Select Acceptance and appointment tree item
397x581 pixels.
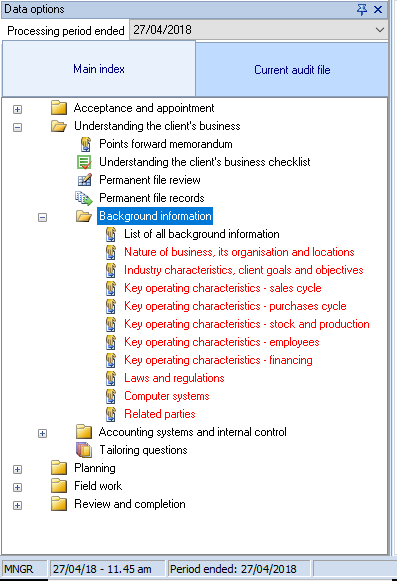[144, 108]
